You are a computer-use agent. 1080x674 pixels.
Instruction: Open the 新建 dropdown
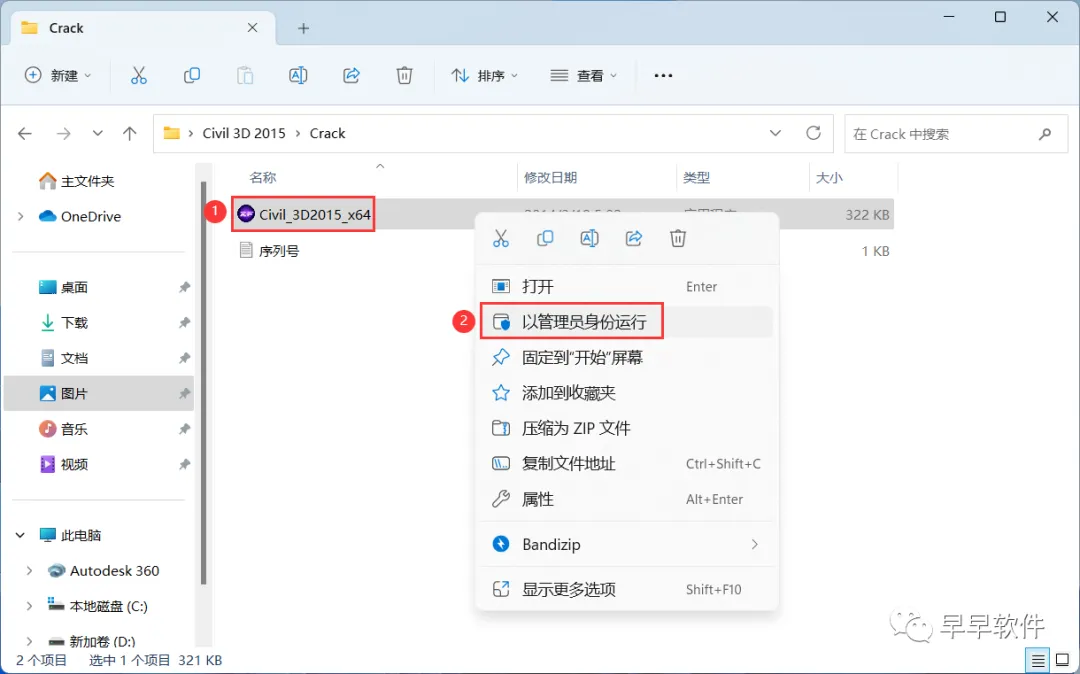[x=58, y=75]
